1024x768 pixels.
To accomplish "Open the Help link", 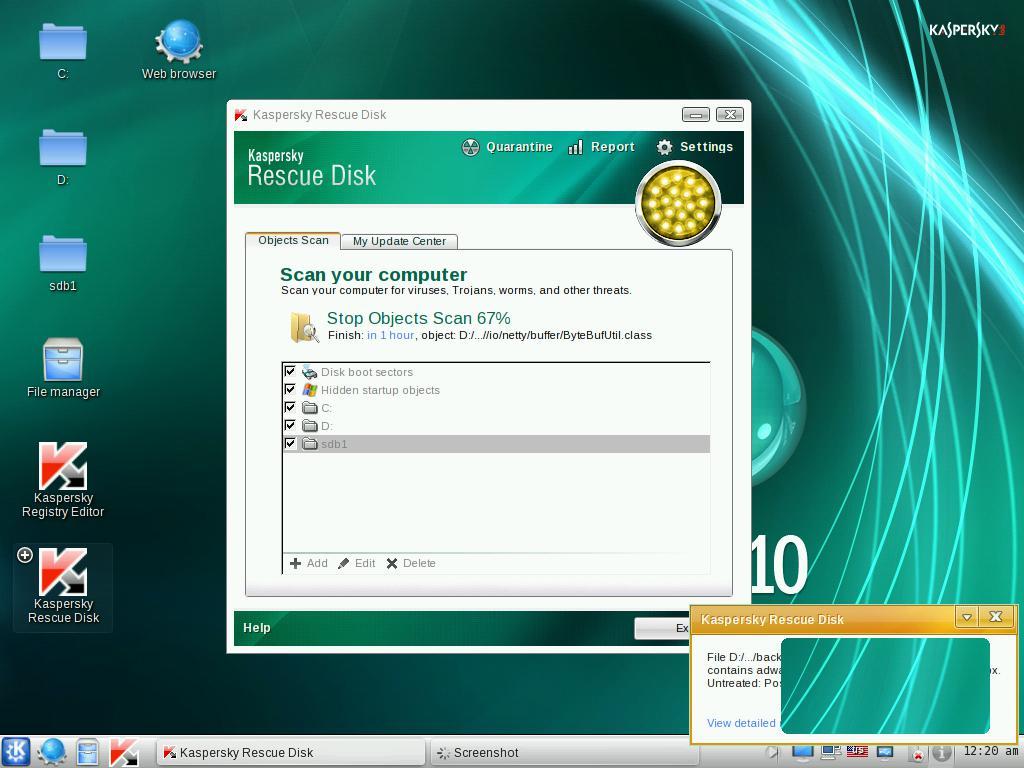I will tap(257, 628).
